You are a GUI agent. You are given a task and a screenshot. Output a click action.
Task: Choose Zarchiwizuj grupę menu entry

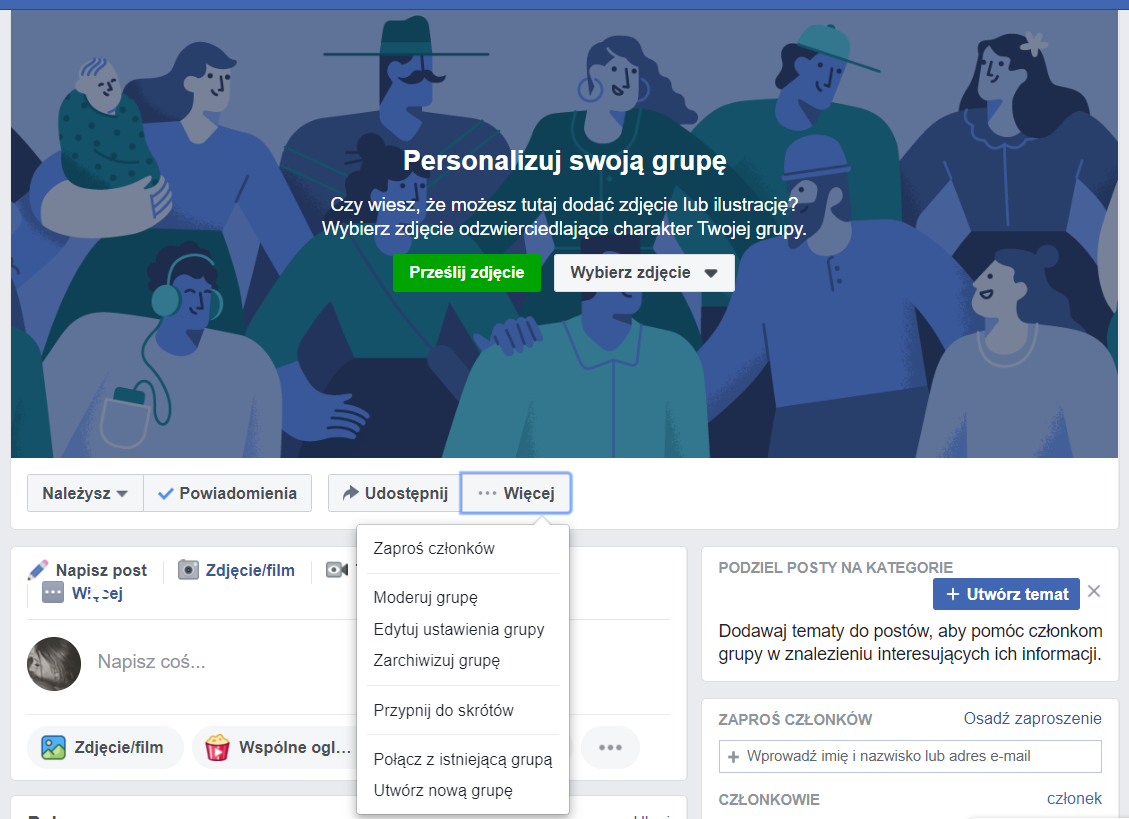(x=436, y=661)
